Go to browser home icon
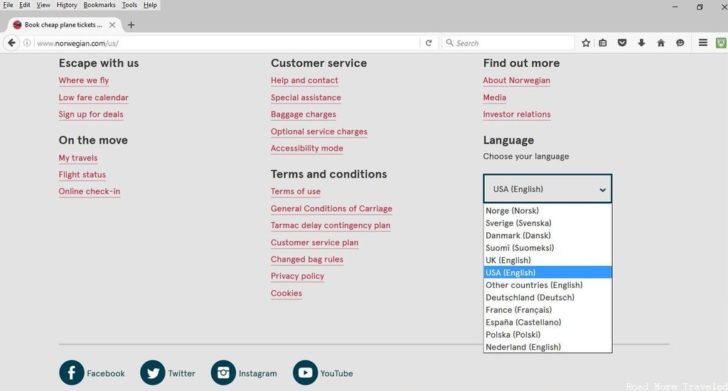The image size is (728, 391). (x=661, y=43)
